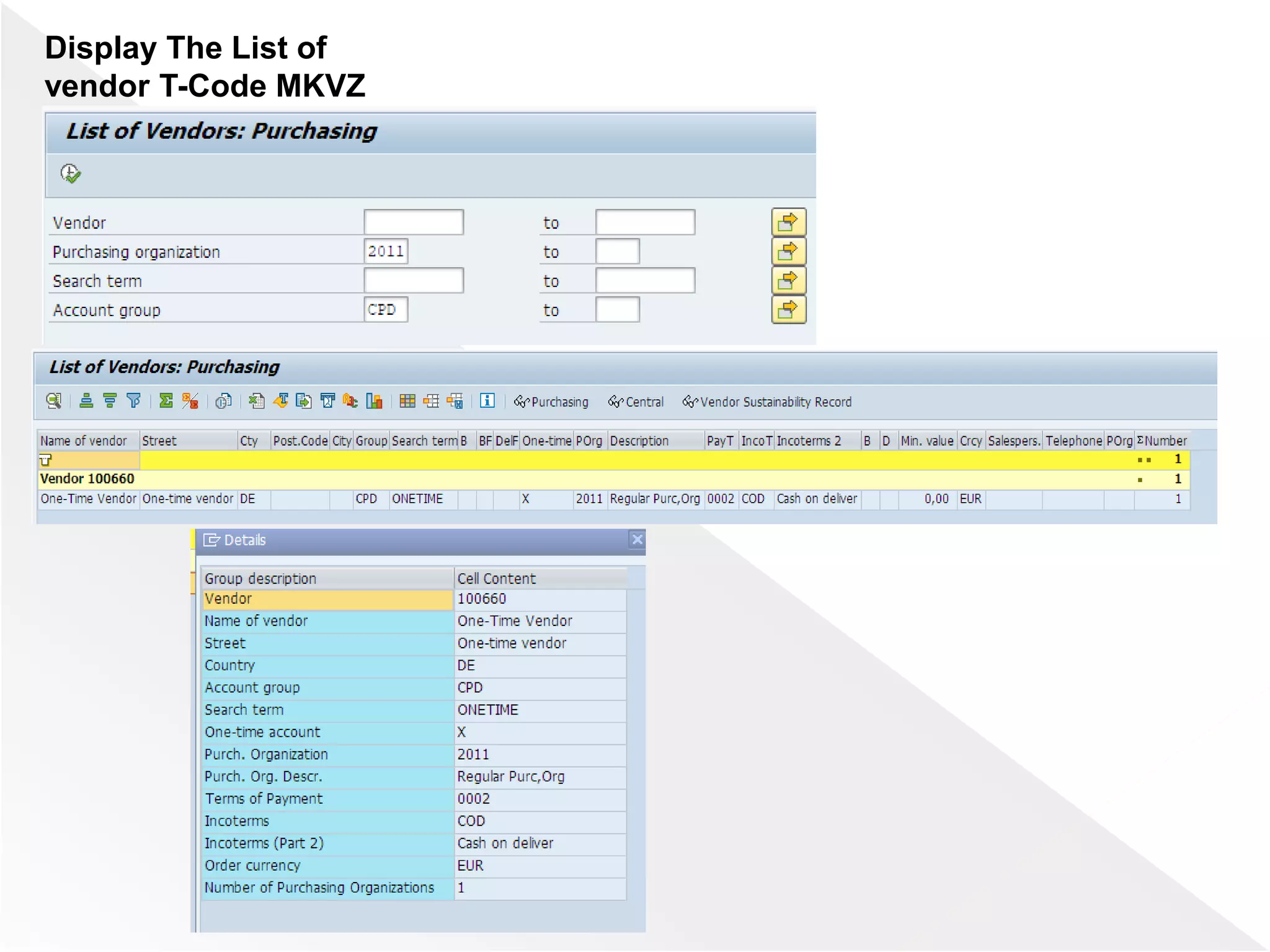The width and height of the screenshot is (1270, 952).
Task: Click Account group field containing CPD
Action: [x=386, y=309]
